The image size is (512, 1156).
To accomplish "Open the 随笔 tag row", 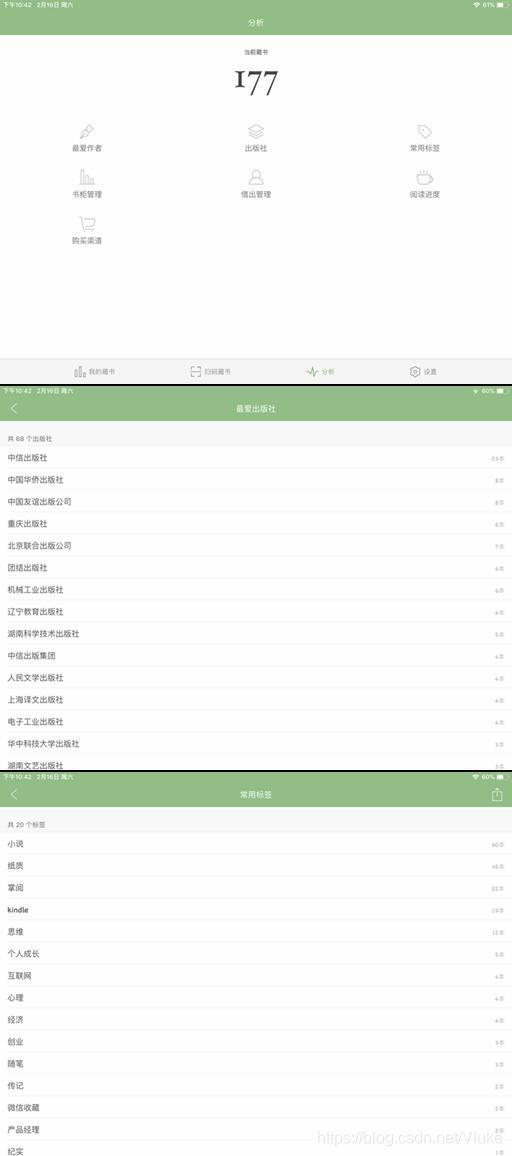I will pos(256,1064).
